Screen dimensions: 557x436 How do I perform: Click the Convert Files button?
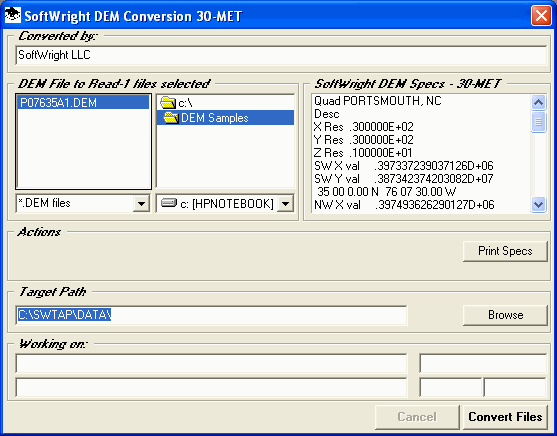click(505, 417)
